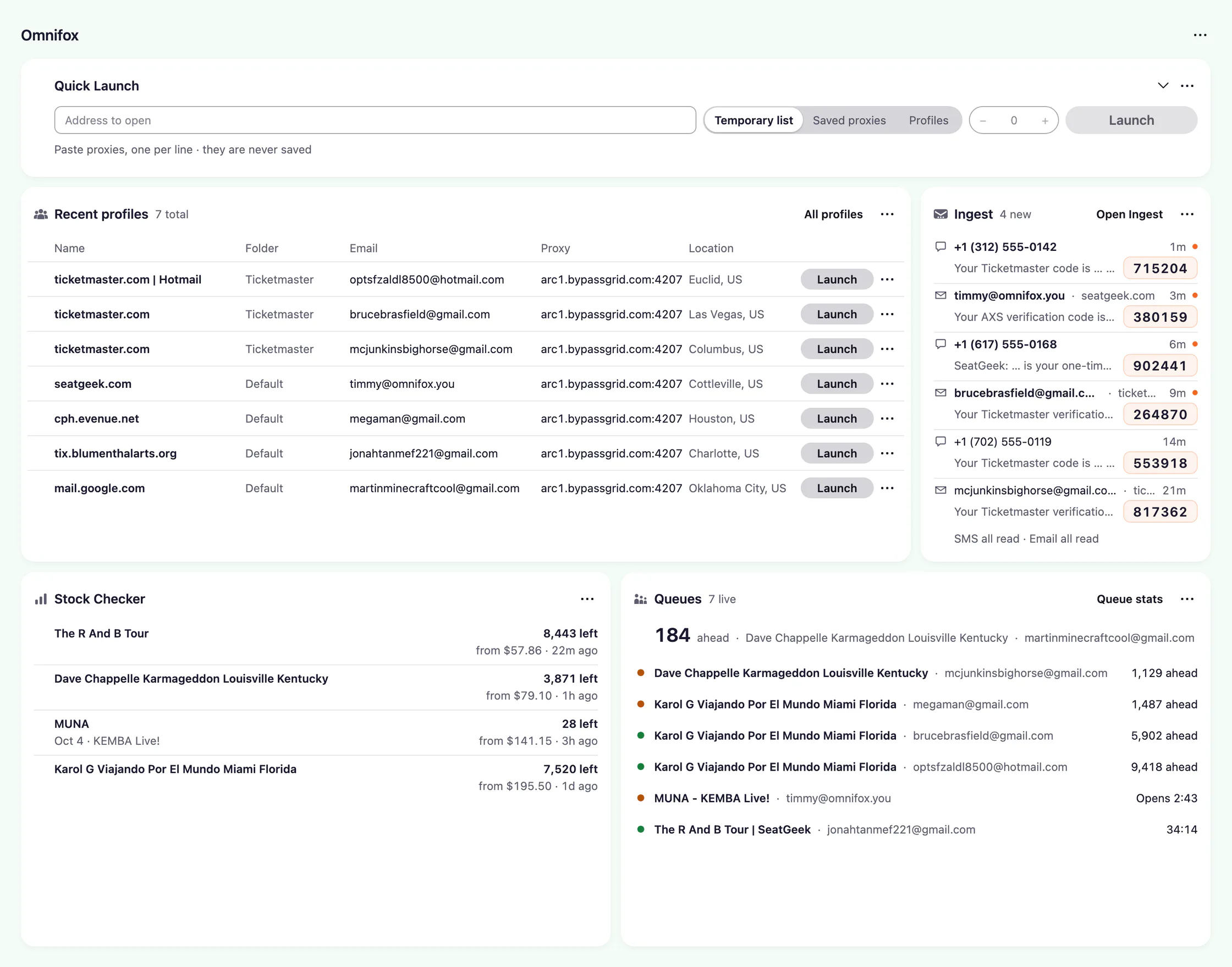Screen dimensions: 1232x967
Task: Switch to Saved proxies tab
Action: [x=849, y=120]
